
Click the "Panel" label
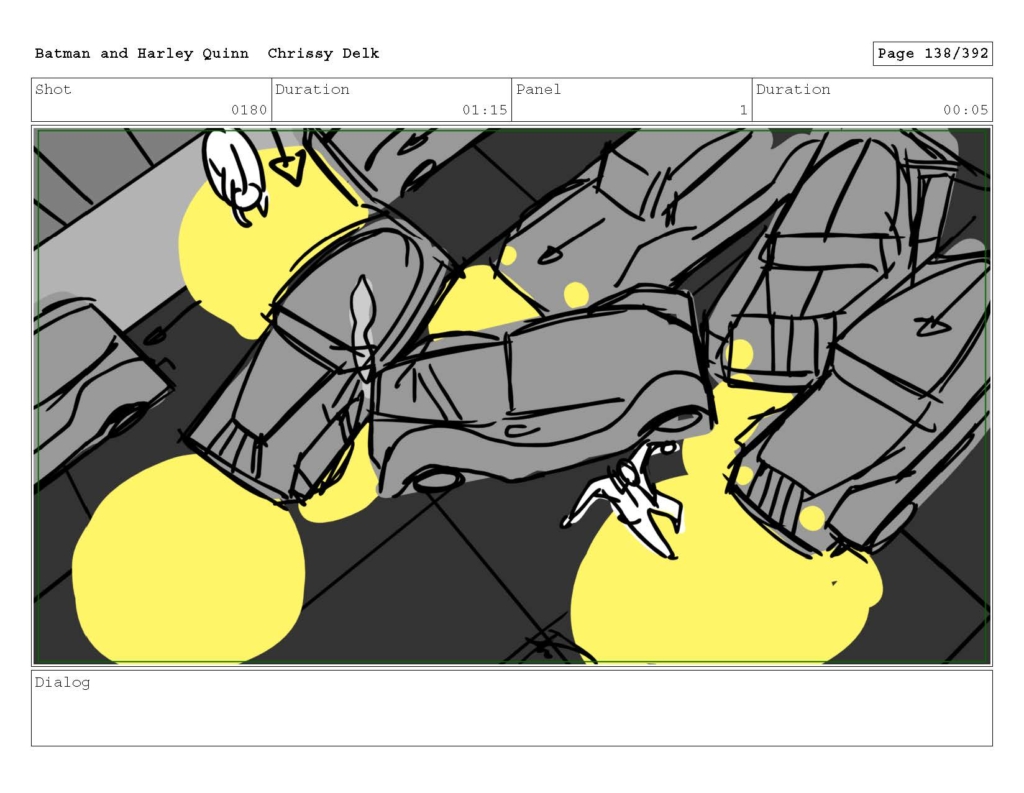(x=538, y=89)
